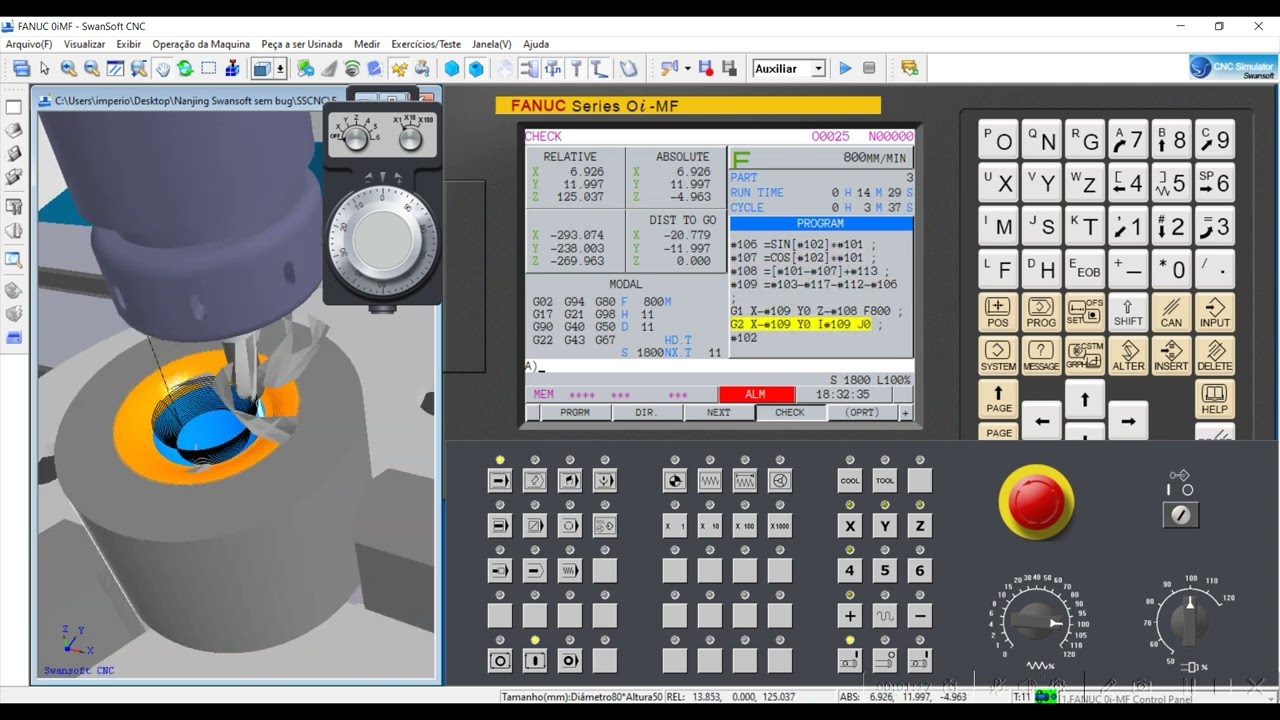Select the X 1 increment button
Image resolution: width=1280 pixels, height=720 pixels.
click(675, 526)
